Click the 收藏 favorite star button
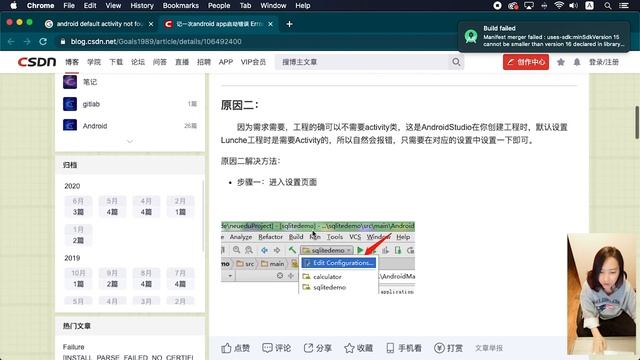Screen dimensions: 640x360 pyautogui.click(x=358, y=348)
